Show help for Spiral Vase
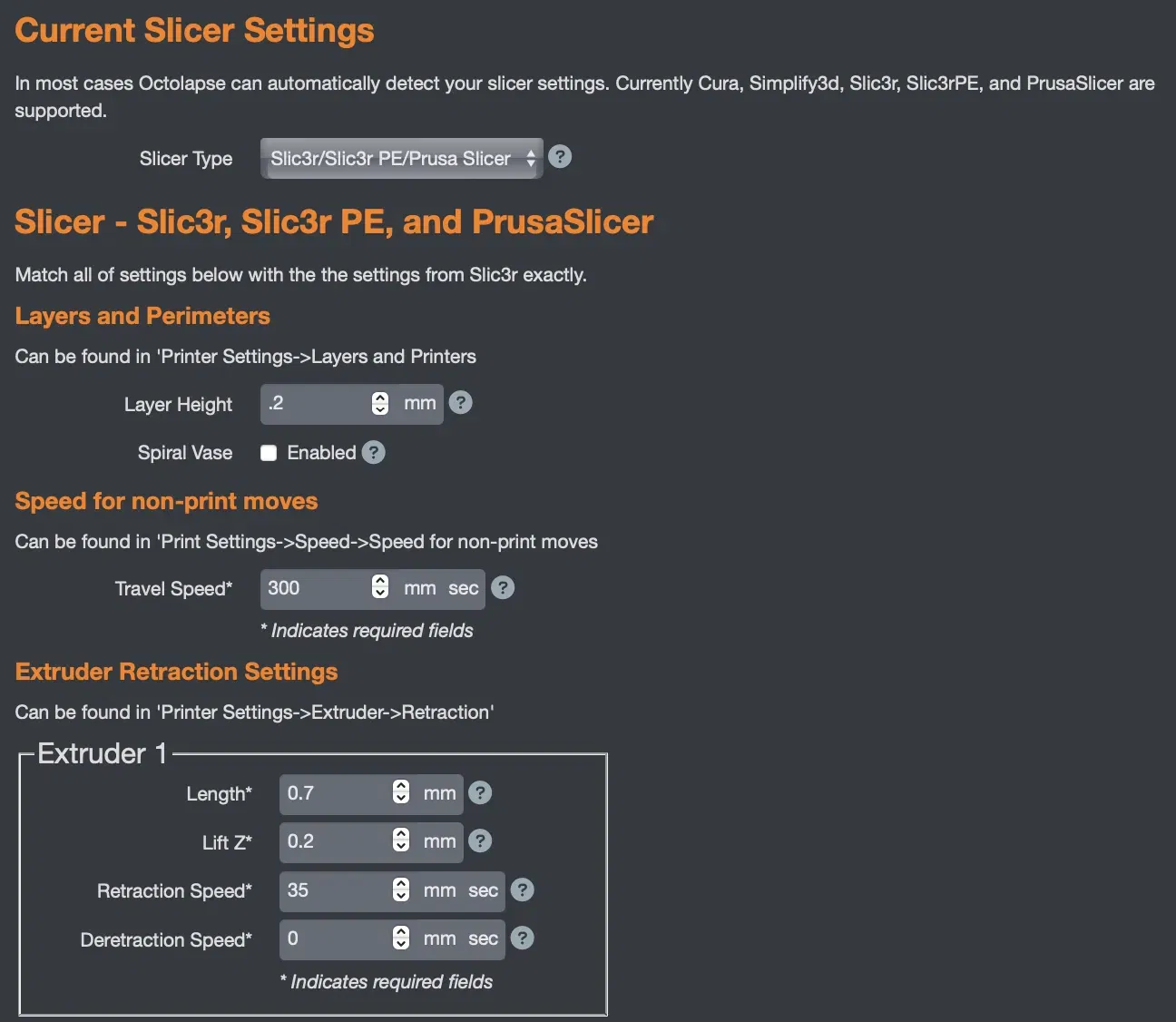This screenshot has width=1176, height=1022. (374, 452)
